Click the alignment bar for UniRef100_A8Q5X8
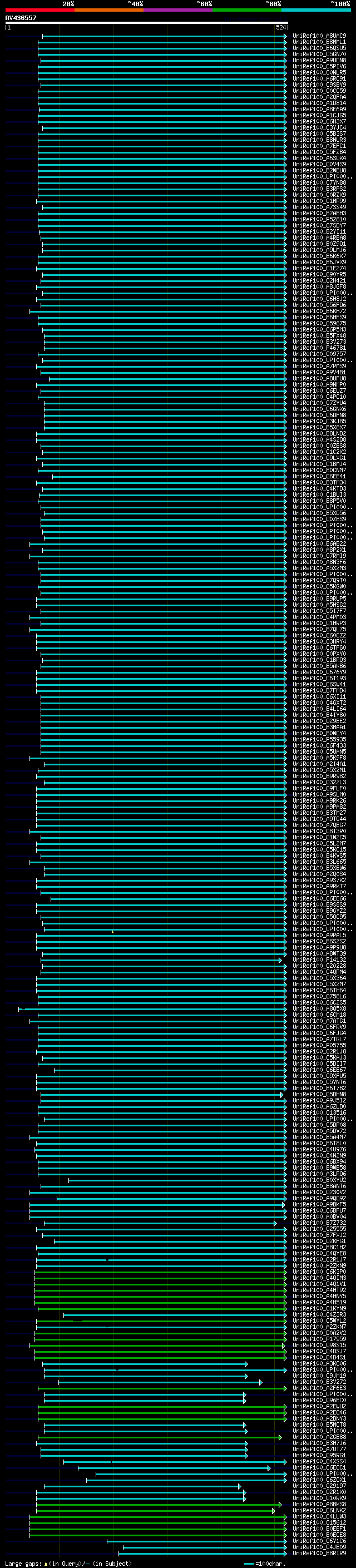356x1568 pixels. coord(152,1008)
